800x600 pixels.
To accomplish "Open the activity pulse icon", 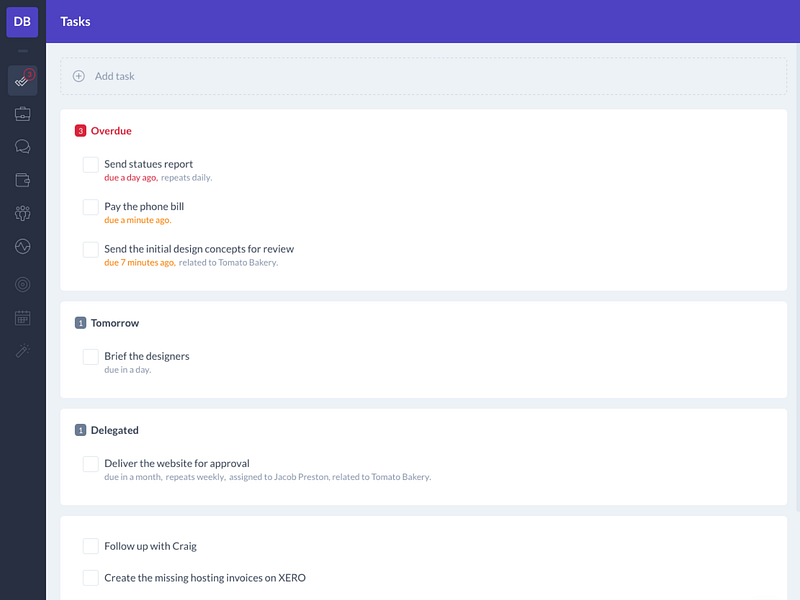I will [22, 246].
